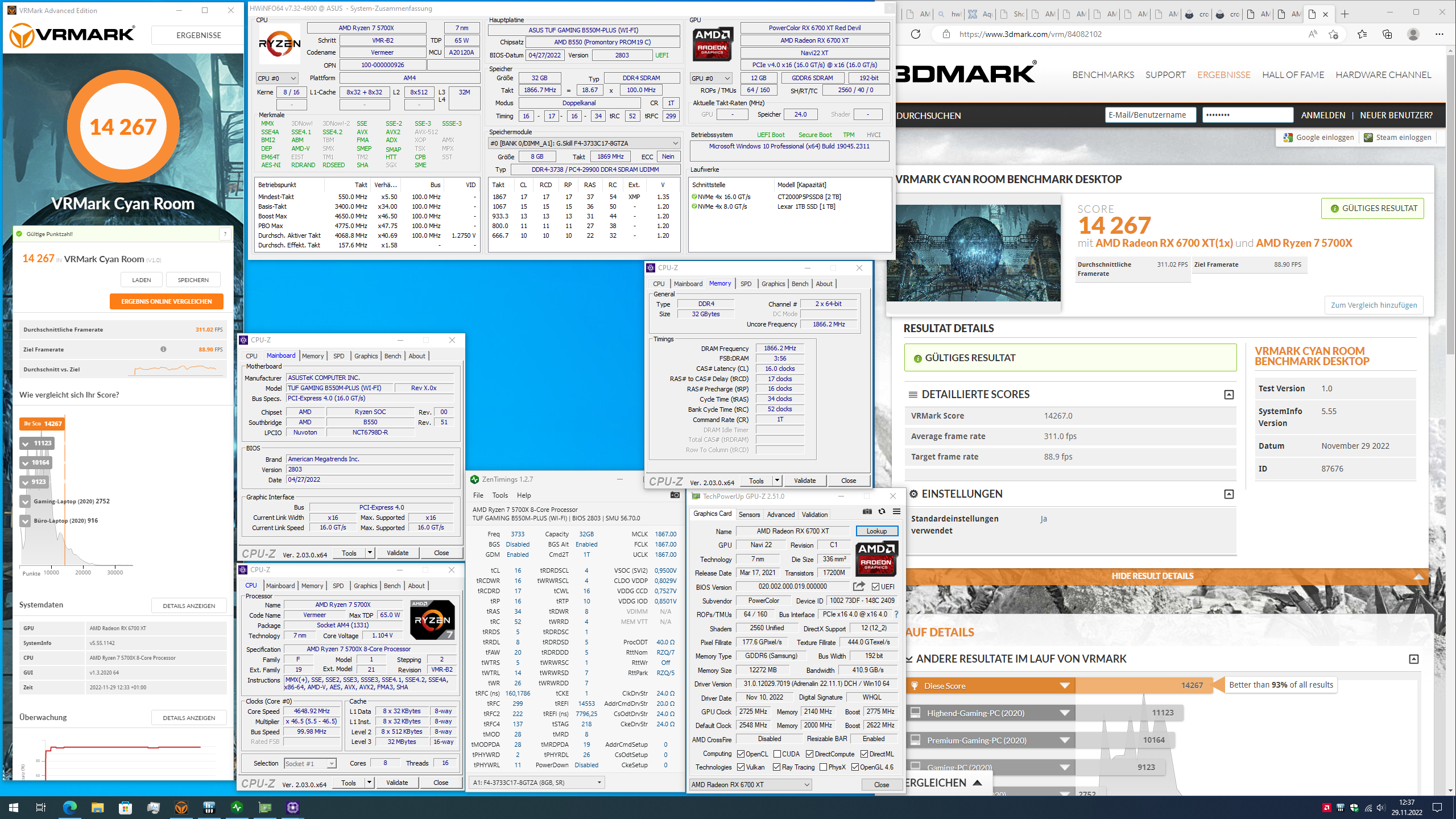
Task: Open a new browser tab with plus icon
Action: click(x=1345, y=14)
